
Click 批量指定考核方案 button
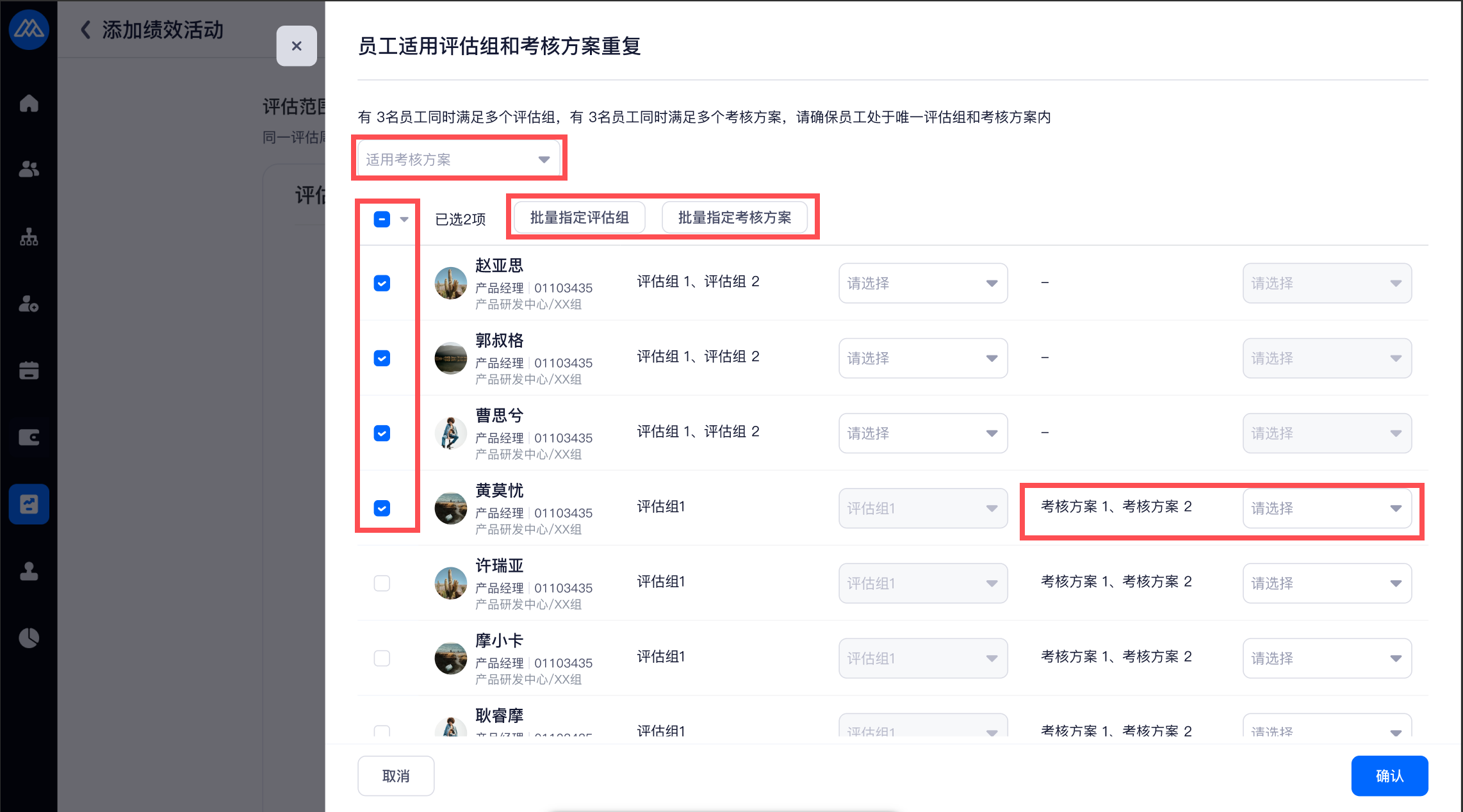coord(734,218)
